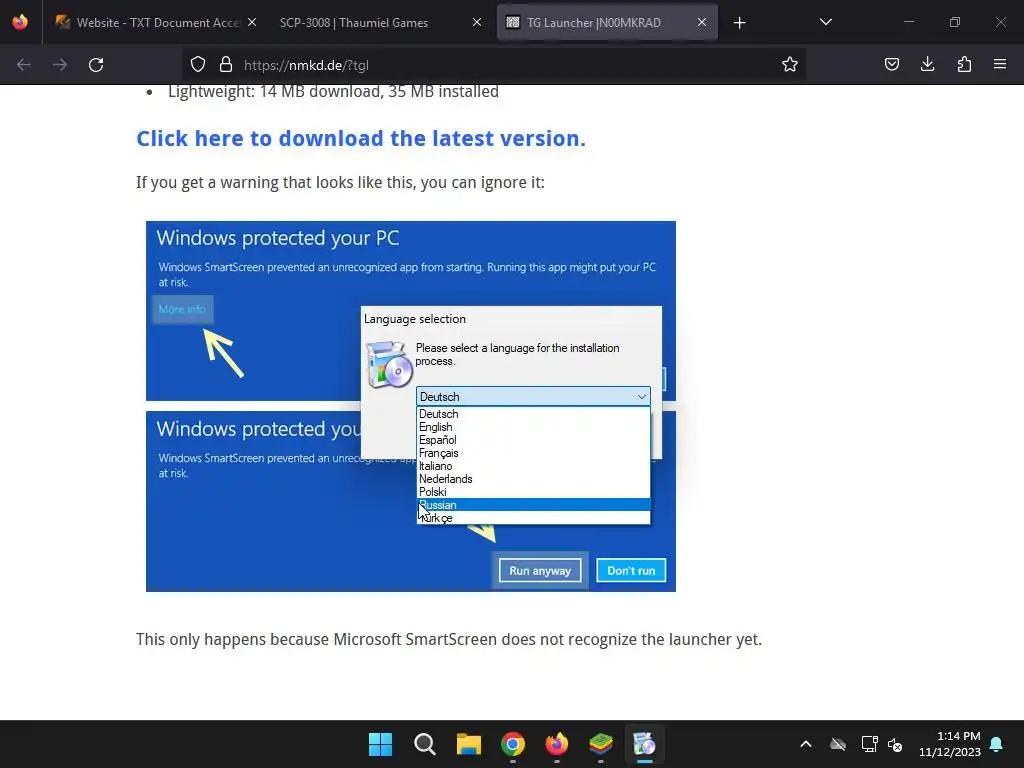The image size is (1024, 768).
Task: Click the installer CD icon in dialog
Action: tap(389, 364)
